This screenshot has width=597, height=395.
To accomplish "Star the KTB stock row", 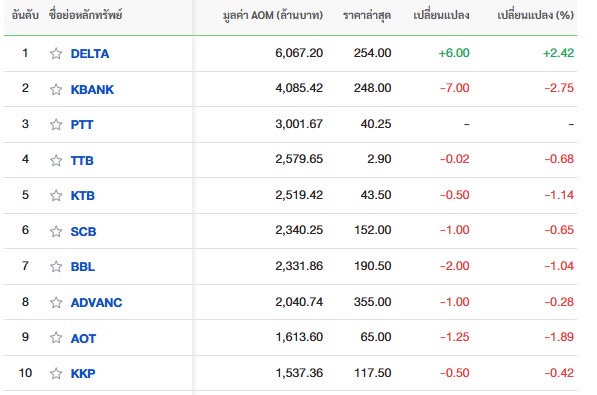I will click(56, 195).
